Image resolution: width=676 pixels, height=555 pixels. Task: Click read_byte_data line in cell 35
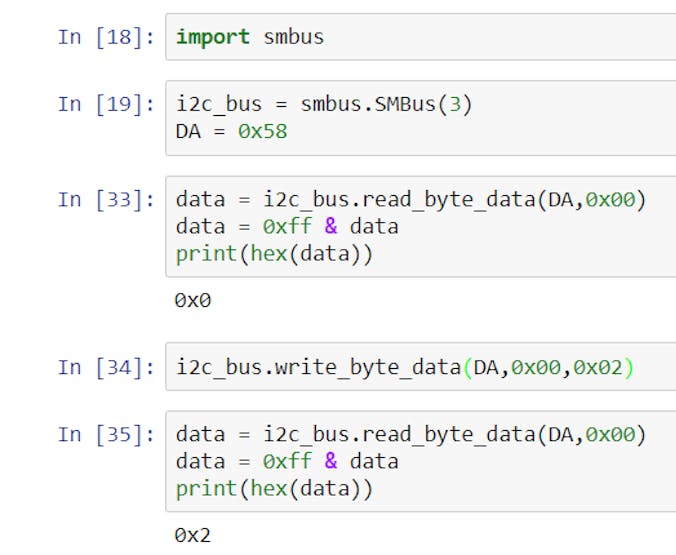point(411,435)
